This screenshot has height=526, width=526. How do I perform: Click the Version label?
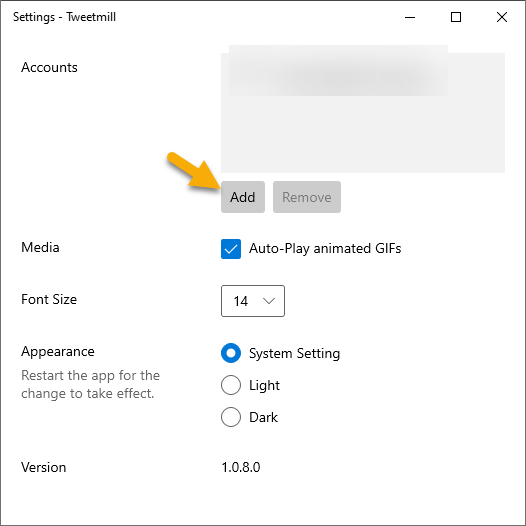point(44,467)
